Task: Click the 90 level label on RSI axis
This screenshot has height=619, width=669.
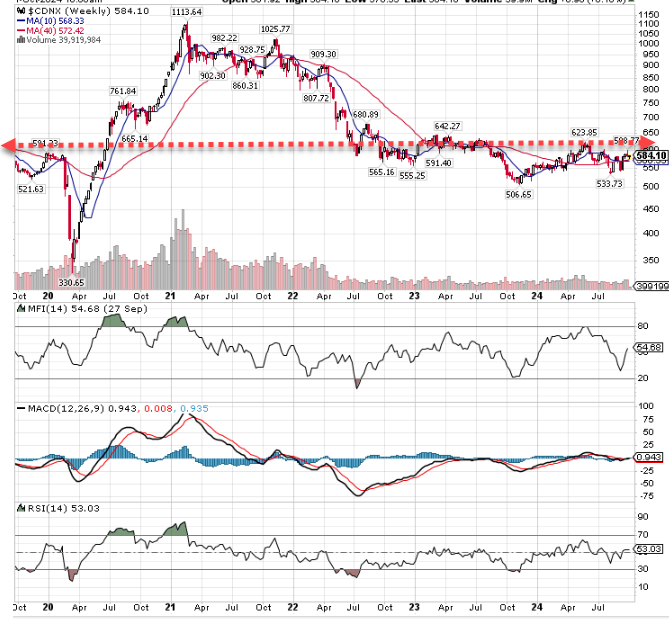Action: pyautogui.click(x=643, y=517)
